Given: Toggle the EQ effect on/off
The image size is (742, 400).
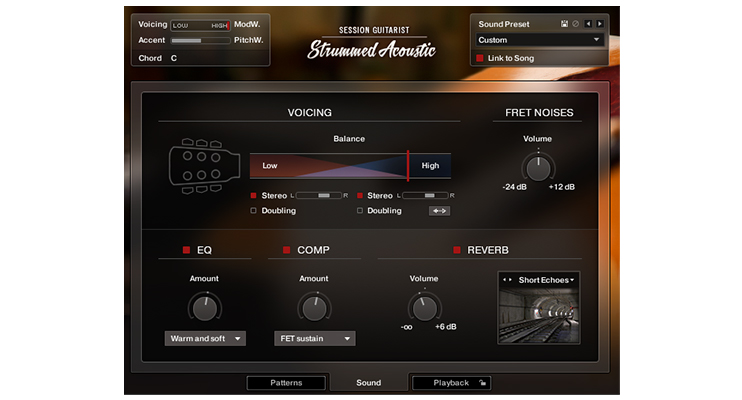Looking at the screenshot, I should coord(186,250).
